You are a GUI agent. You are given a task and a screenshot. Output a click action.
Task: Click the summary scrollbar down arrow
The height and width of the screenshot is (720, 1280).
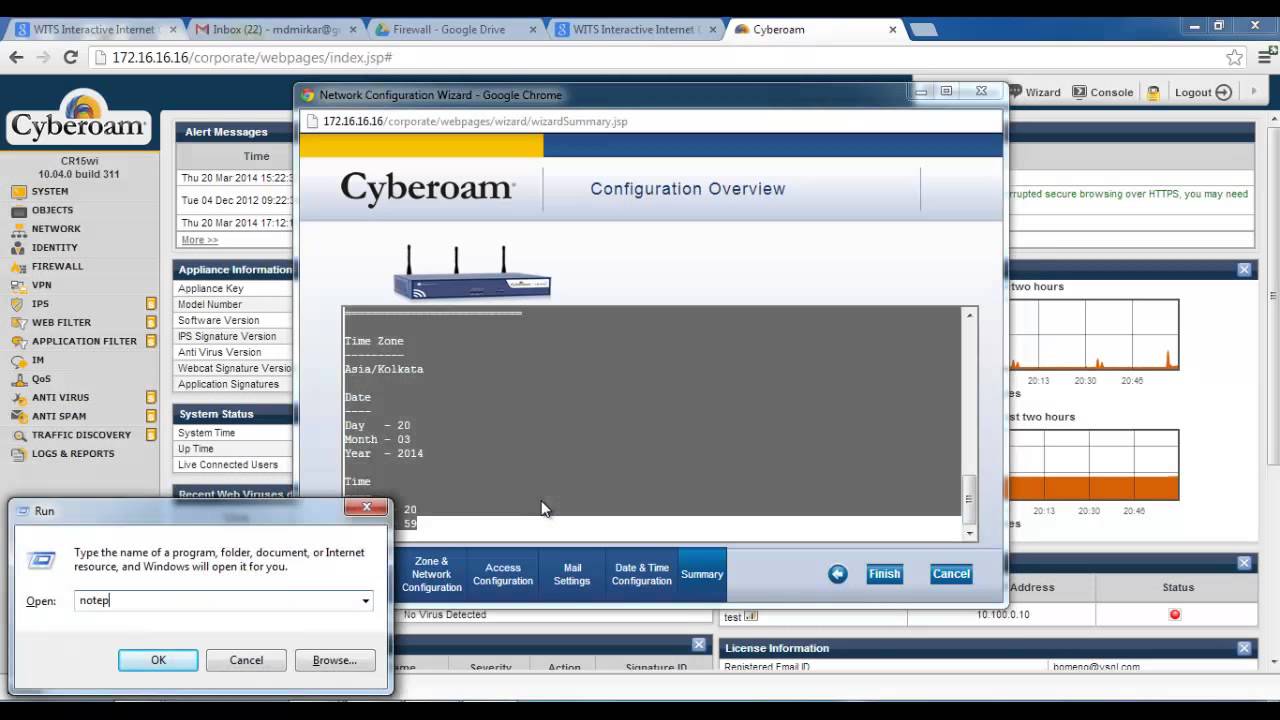pyautogui.click(x=969, y=533)
